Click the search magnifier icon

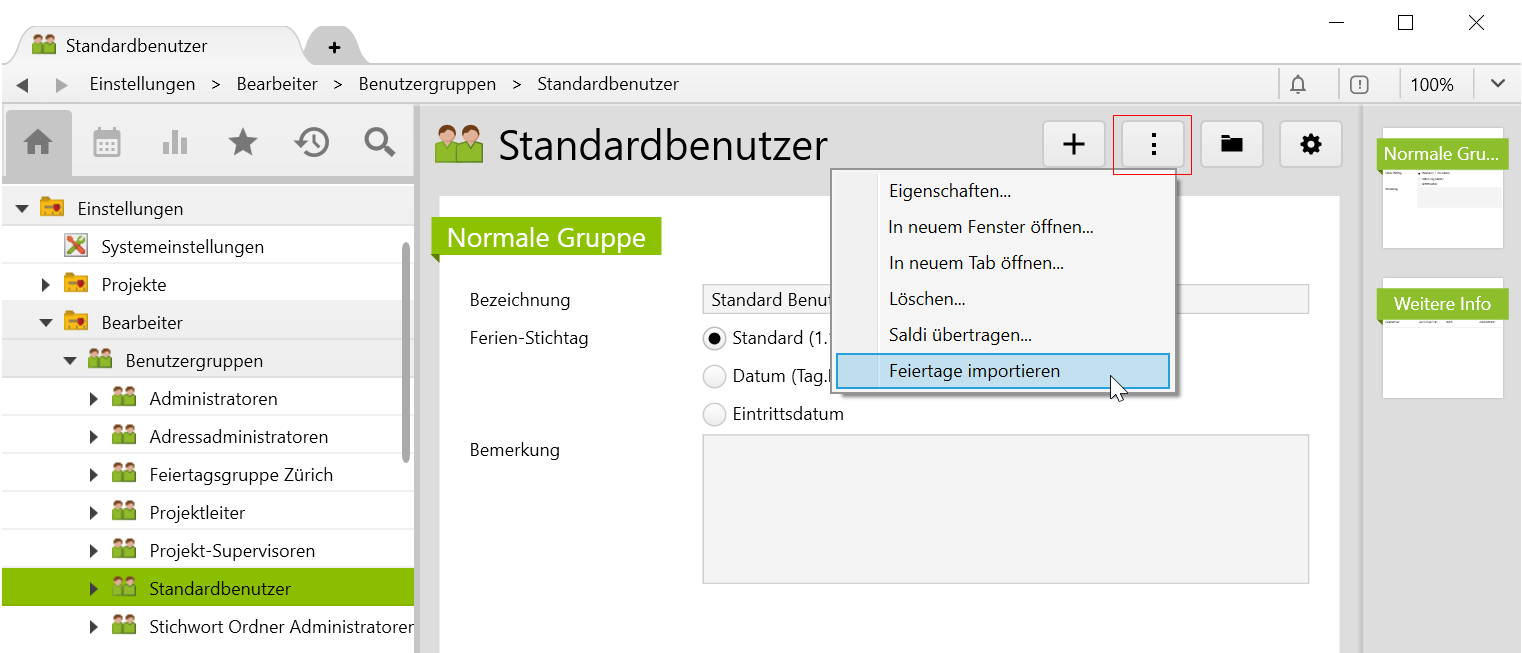click(x=380, y=144)
